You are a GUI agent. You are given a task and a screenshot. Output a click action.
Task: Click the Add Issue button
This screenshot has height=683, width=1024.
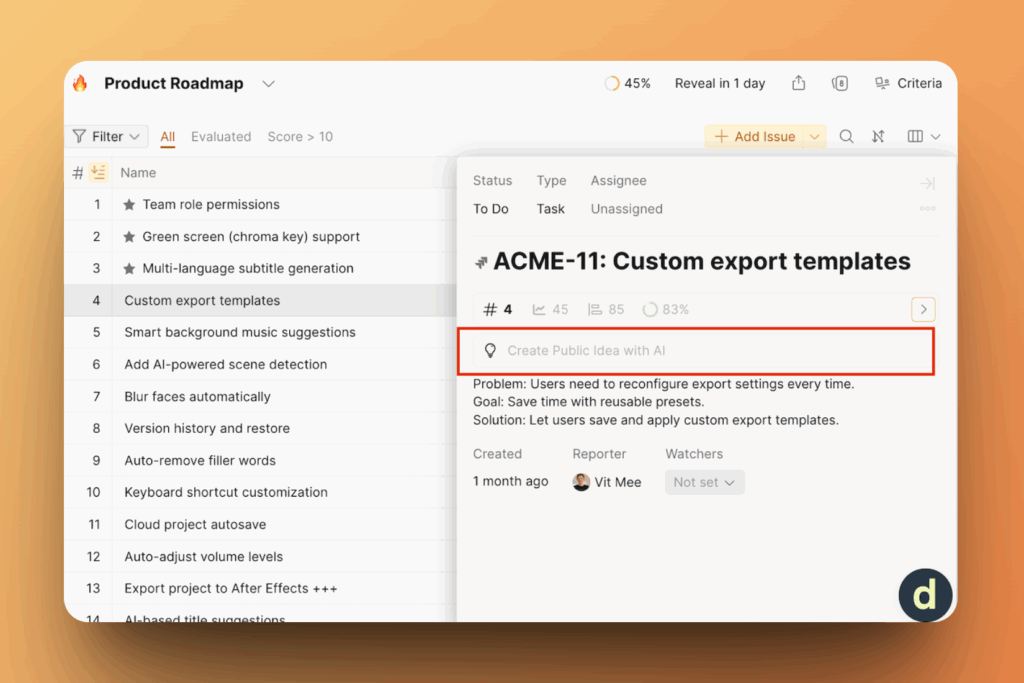pos(756,137)
